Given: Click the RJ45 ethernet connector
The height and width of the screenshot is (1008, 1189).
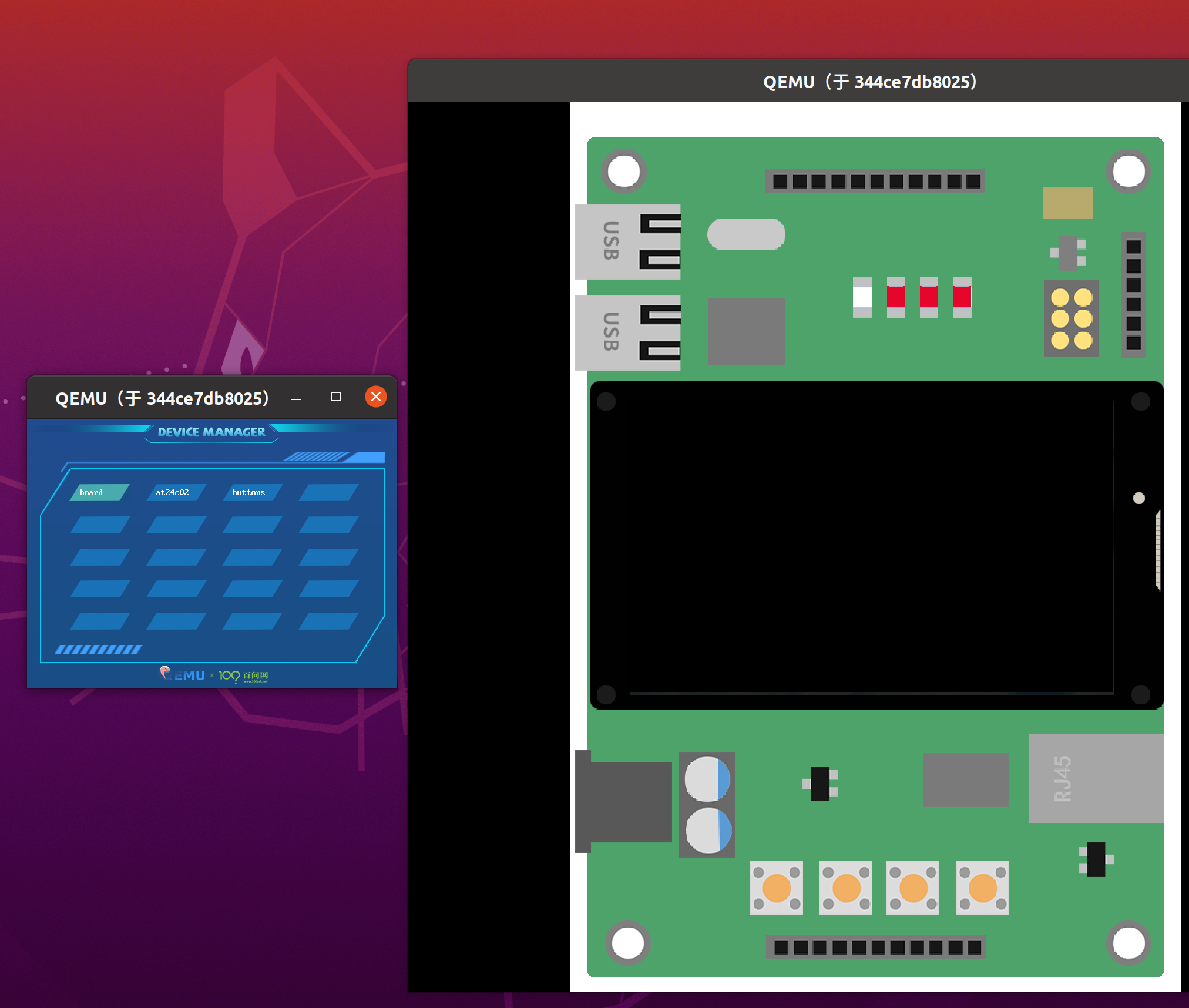Looking at the screenshot, I should pos(1095,778).
